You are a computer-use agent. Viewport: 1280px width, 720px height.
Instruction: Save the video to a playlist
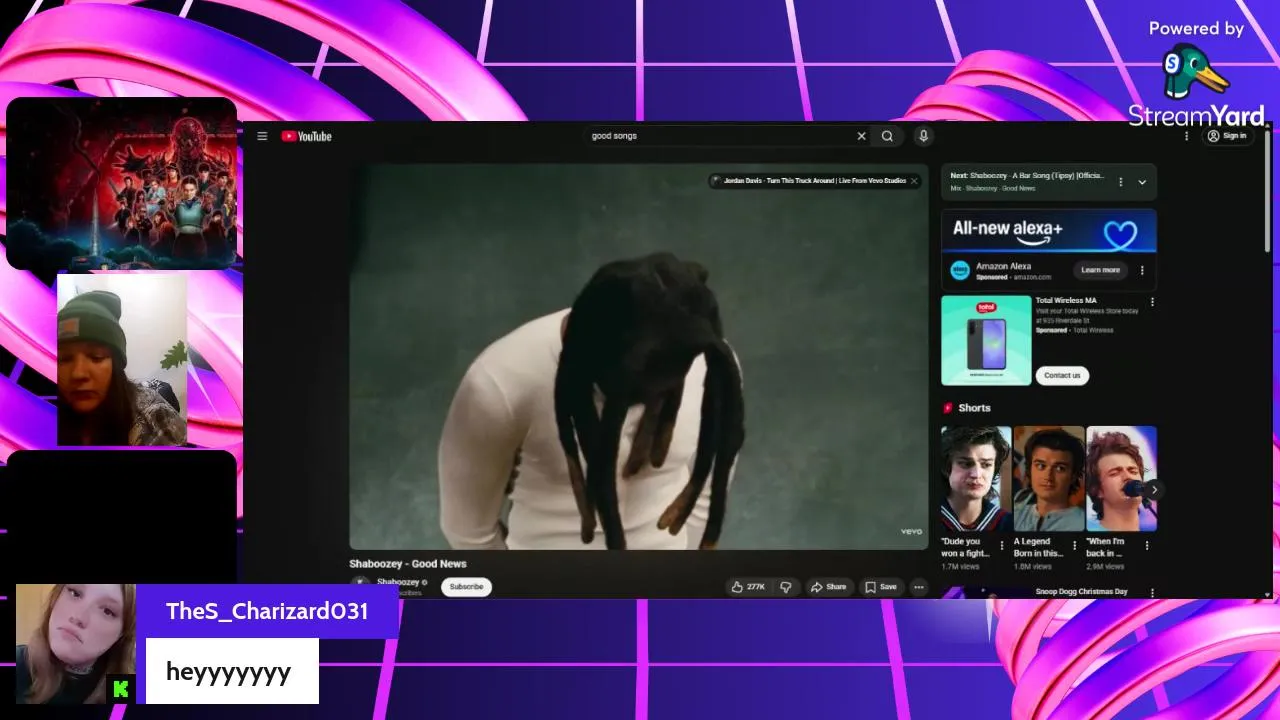click(881, 587)
